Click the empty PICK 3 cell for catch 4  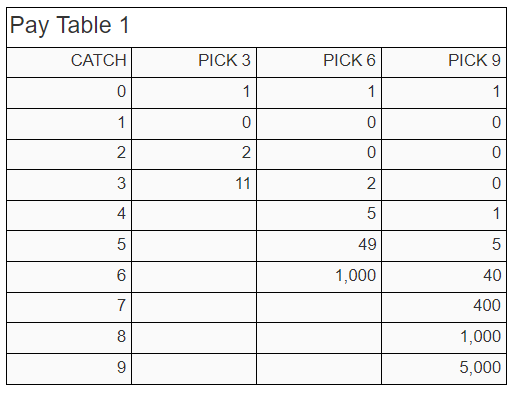tap(194, 216)
